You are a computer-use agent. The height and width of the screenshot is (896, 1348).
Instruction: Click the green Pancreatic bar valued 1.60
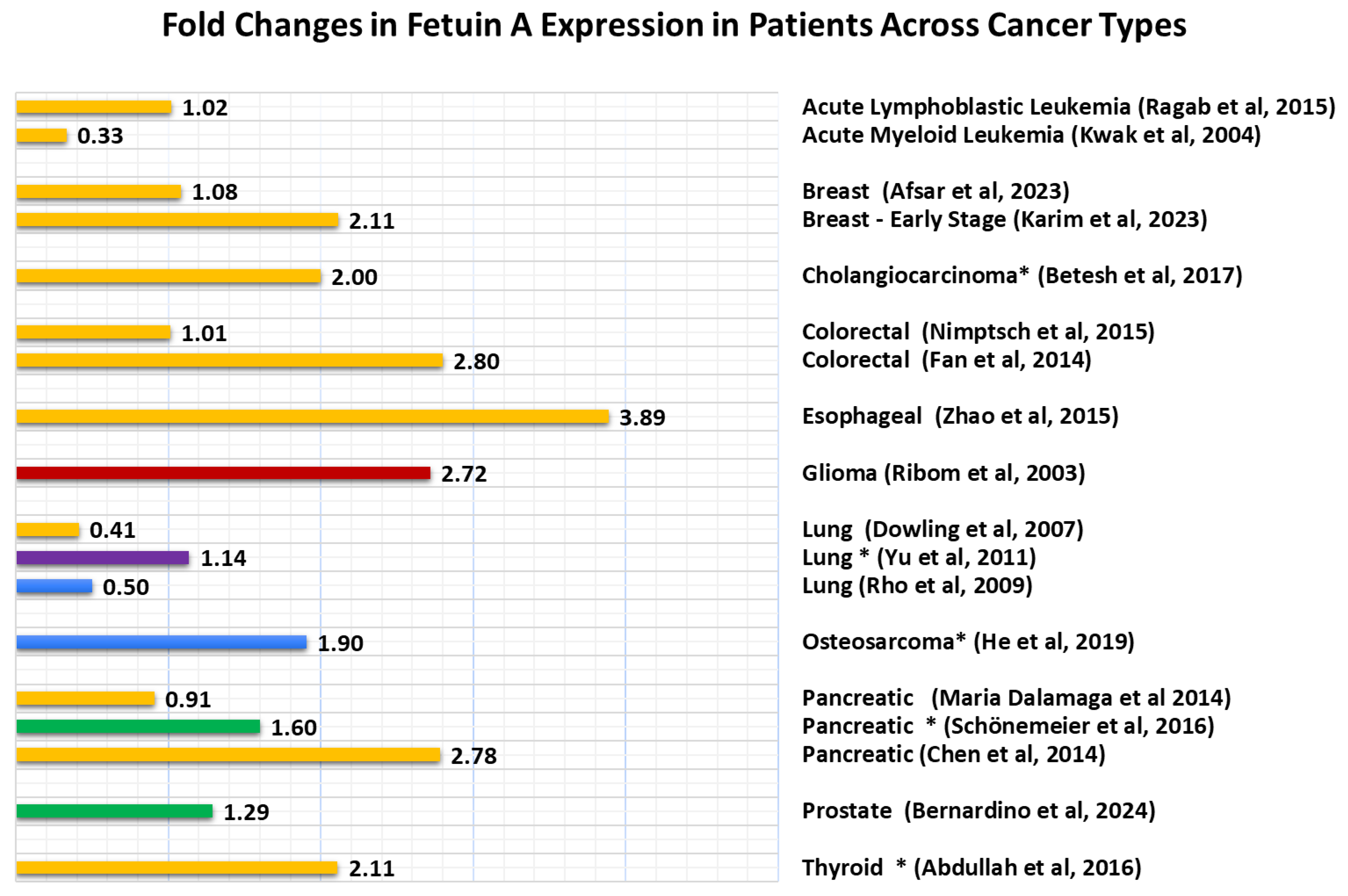[x=138, y=726]
